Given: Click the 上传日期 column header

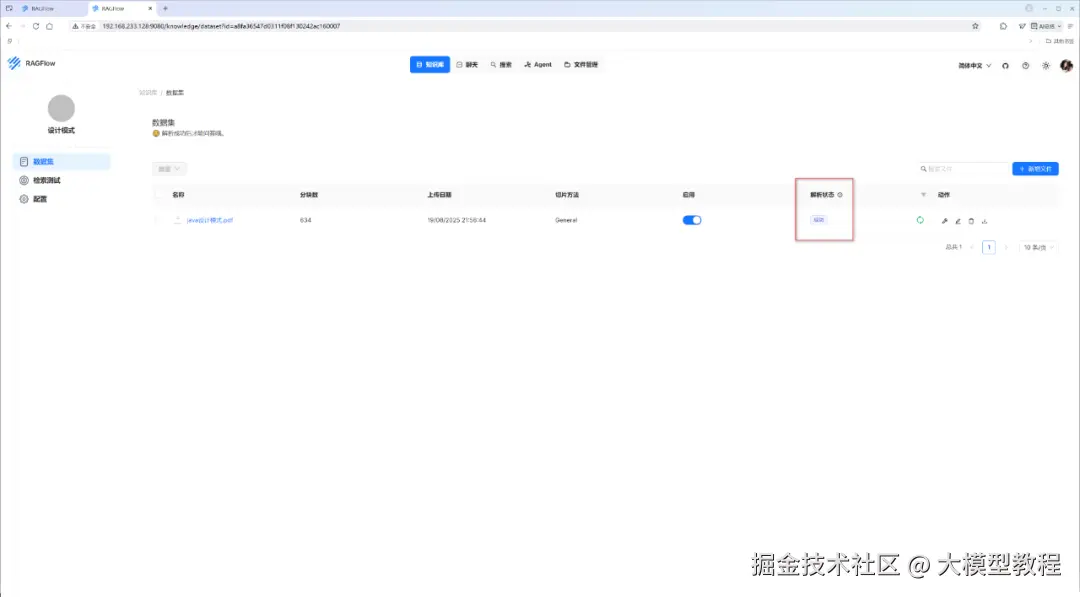Looking at the screenshot, I should (439, 195).
